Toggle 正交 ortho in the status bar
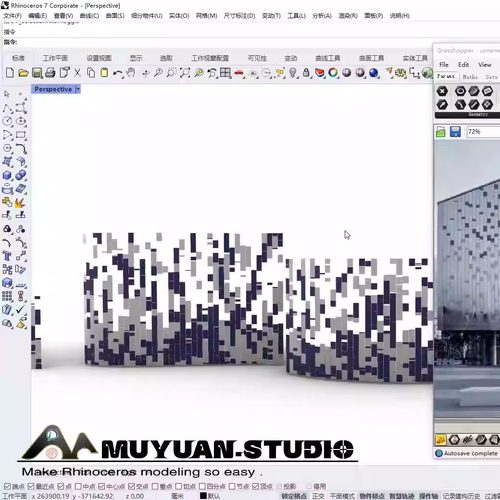 click(318, 496)
